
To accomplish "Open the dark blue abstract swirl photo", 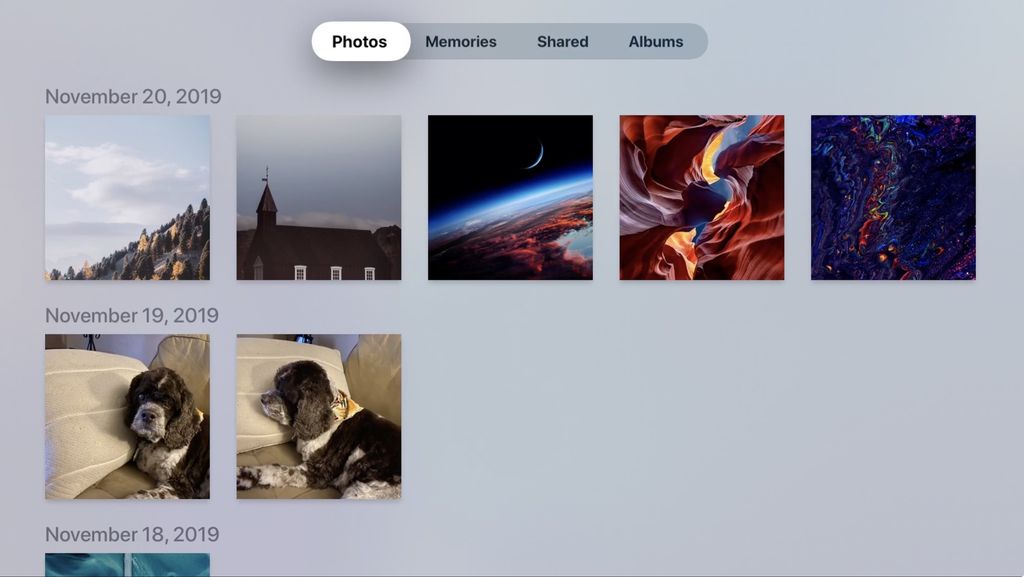I will pyautogui.click(x=893, y=198).
